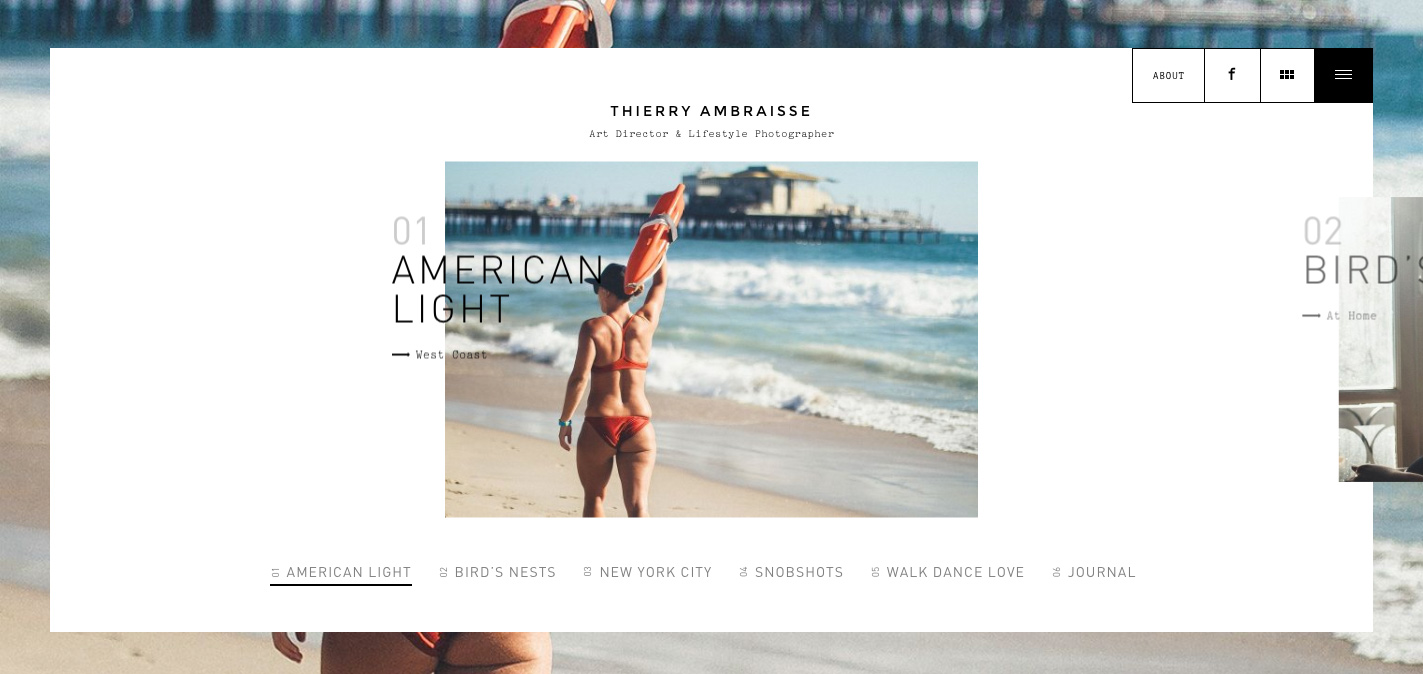Open the lifeguard beach photo

coord(711,339)
